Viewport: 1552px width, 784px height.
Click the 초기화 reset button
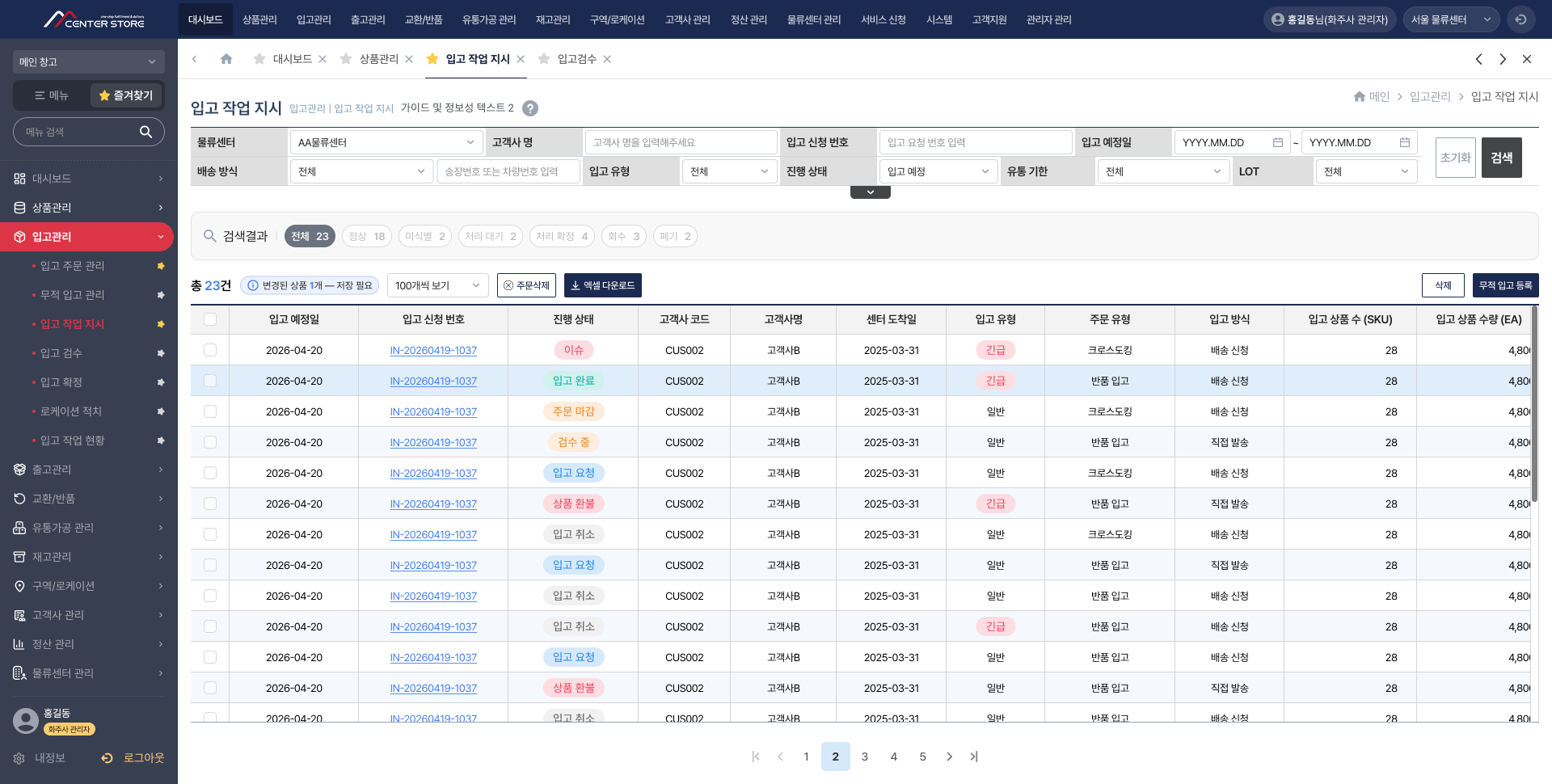point(1456,158)
